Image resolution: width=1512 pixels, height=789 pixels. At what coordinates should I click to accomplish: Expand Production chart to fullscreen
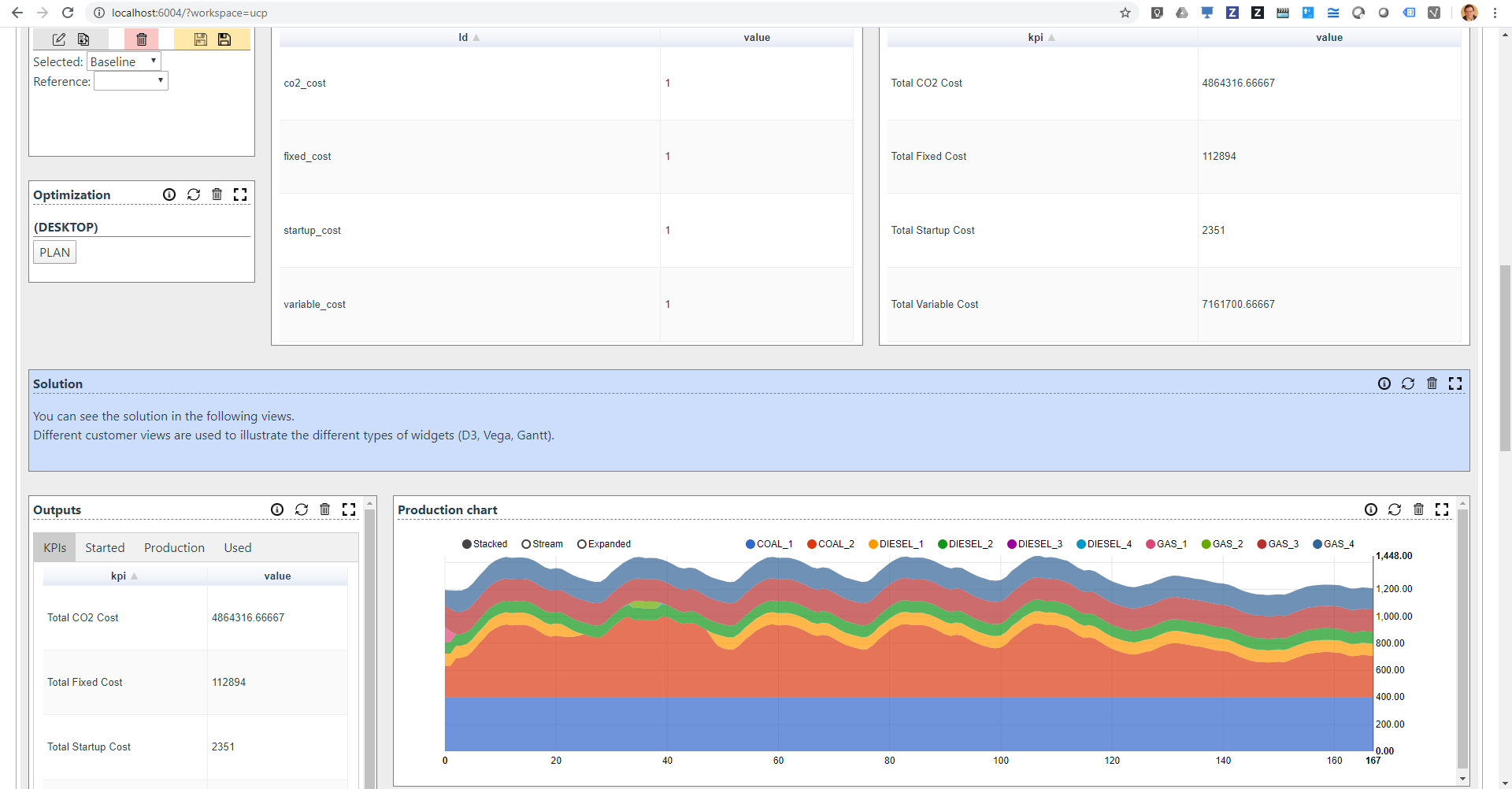(1442, 509)
